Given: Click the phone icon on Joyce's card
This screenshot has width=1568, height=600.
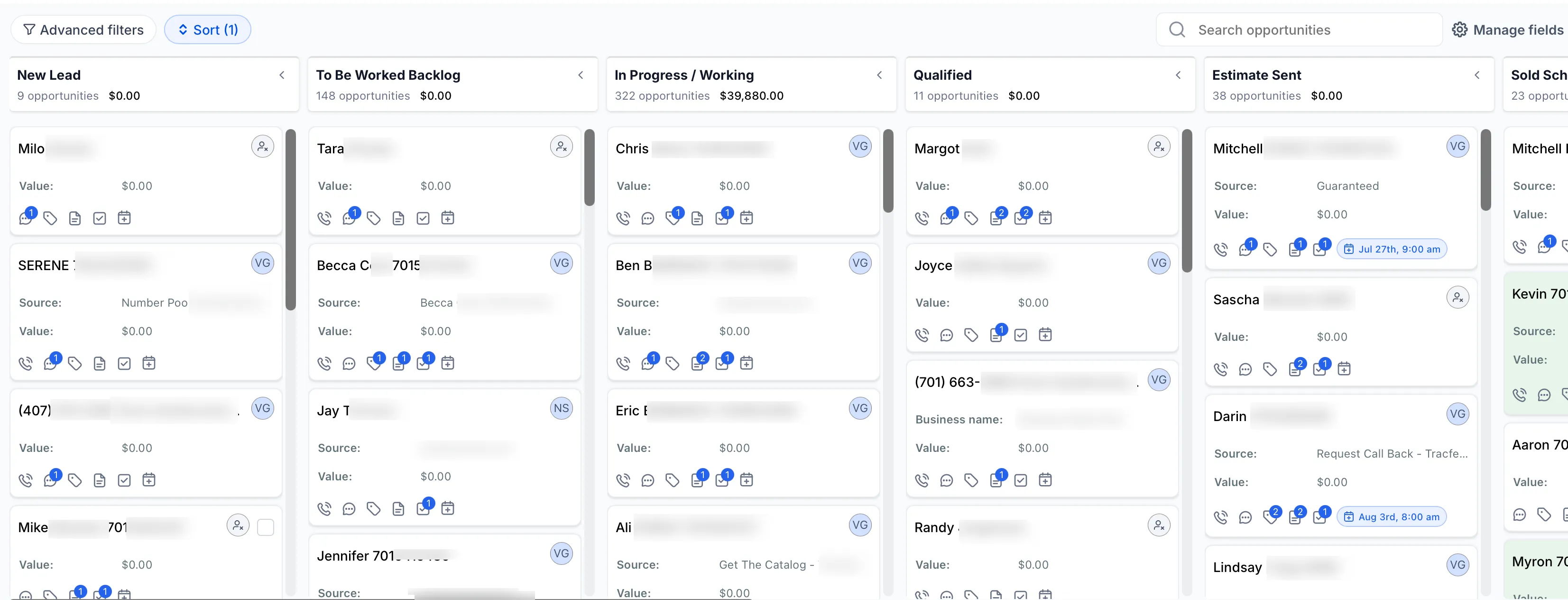Looking at the screenshot, I should tap(922, 335).
